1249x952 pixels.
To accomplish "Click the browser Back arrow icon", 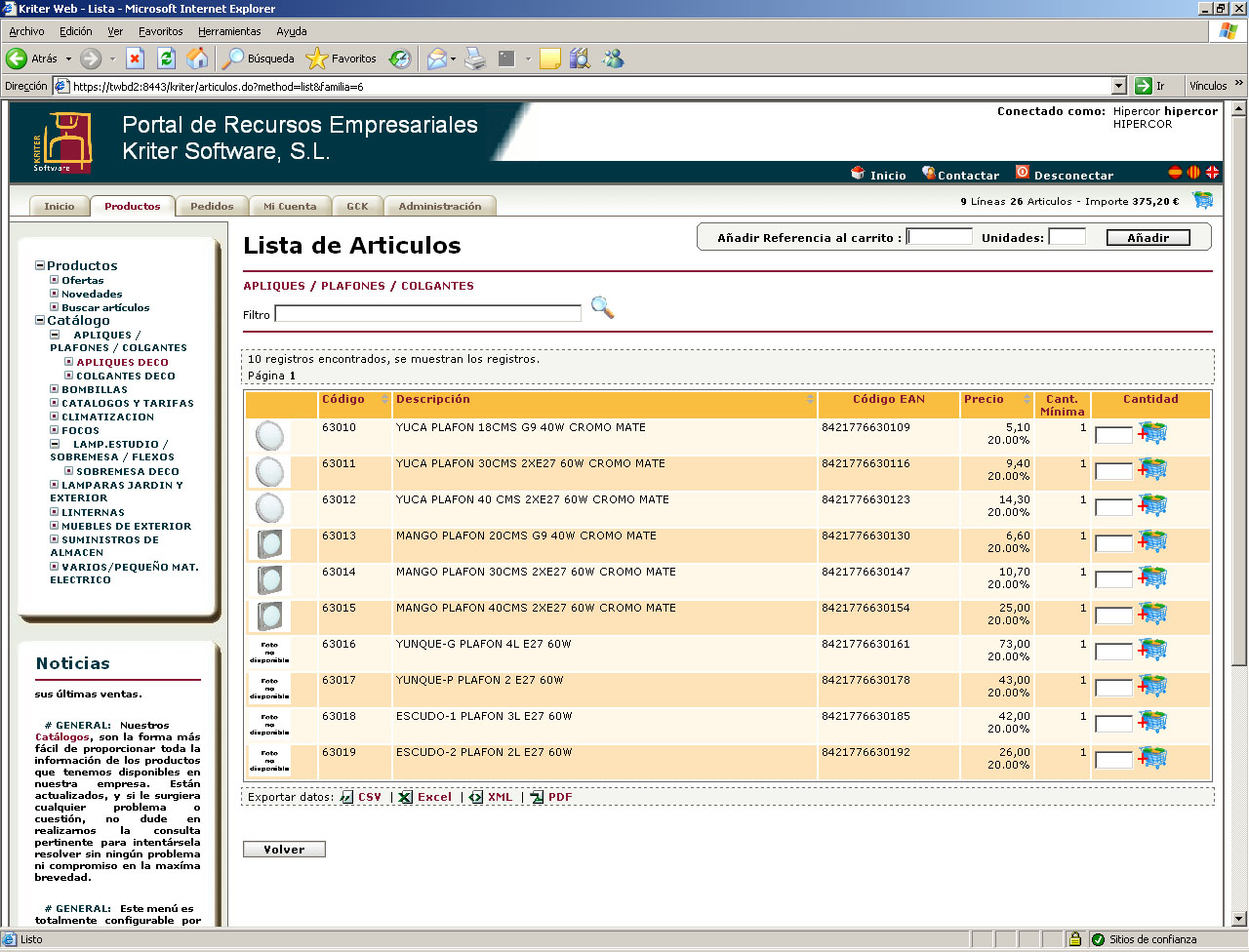I will click(17, 59).
